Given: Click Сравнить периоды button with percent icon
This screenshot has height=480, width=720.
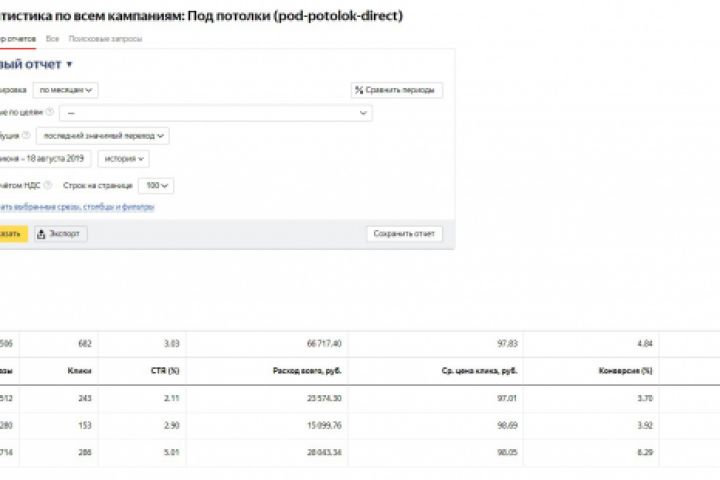Looking at the screenshot, I should tap(396, 90).
